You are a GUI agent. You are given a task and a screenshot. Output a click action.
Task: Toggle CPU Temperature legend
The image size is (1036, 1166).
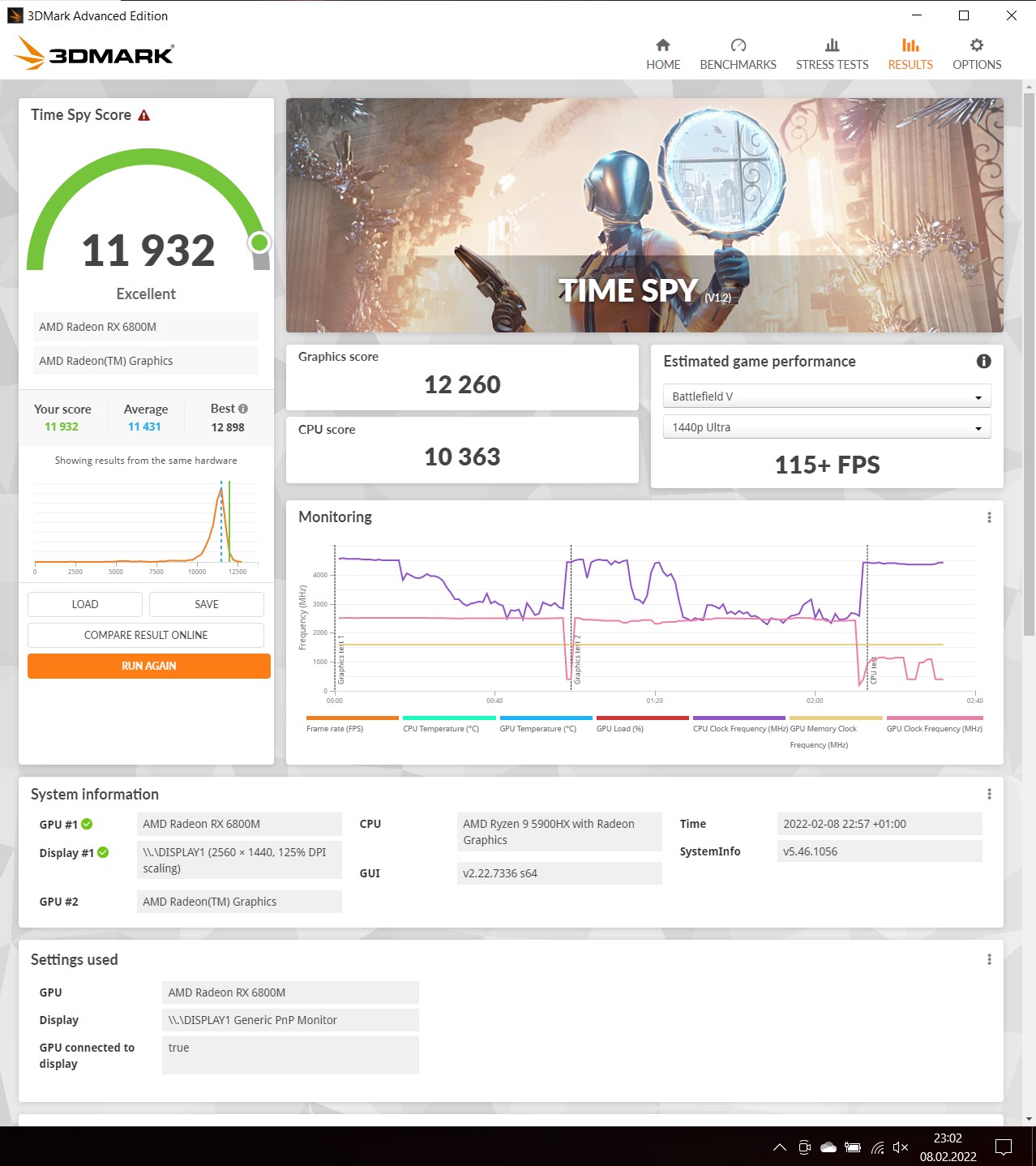point(449,724)
